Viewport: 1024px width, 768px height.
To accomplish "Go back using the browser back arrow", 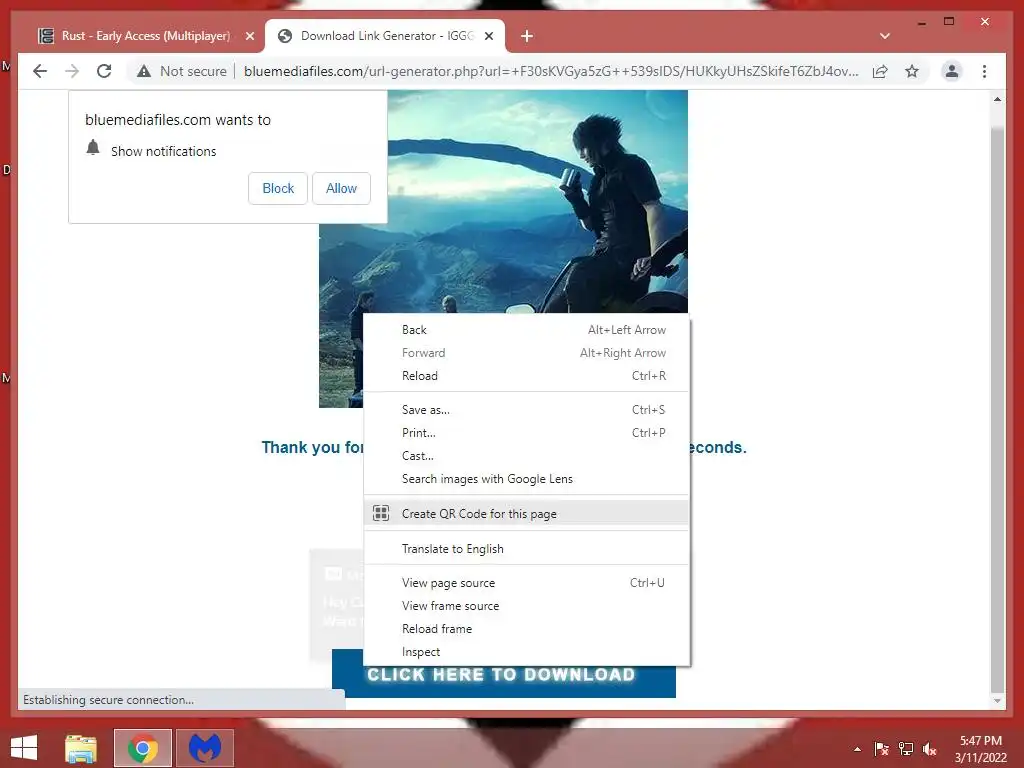I will pyautogui.click(x=40, y=71).
